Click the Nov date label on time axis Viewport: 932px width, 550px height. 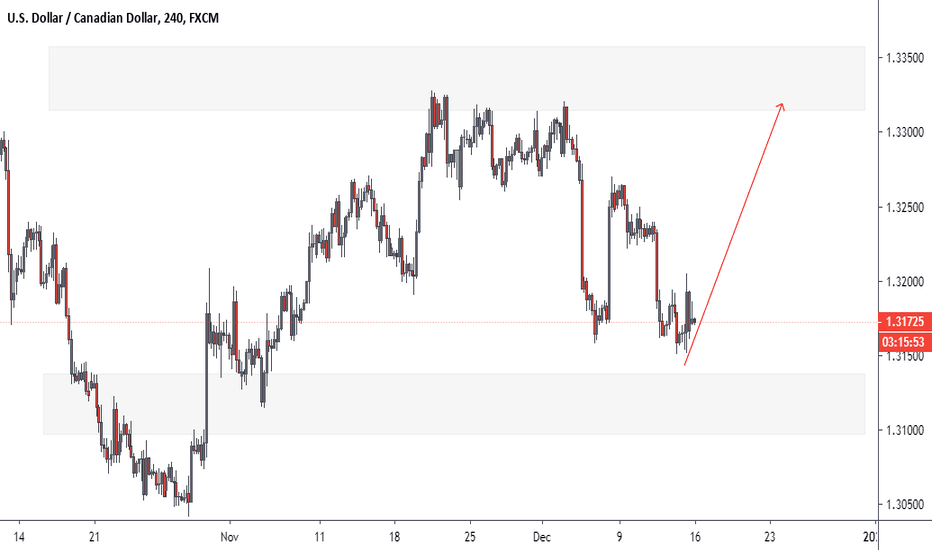point(229,537)
